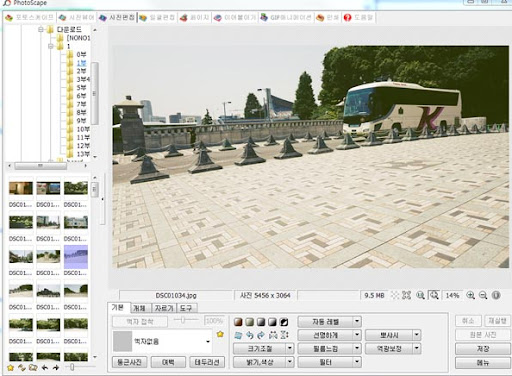Collapse the 다운로드 folder node
This screenshot has width=512, height=376.
point(41,30)
